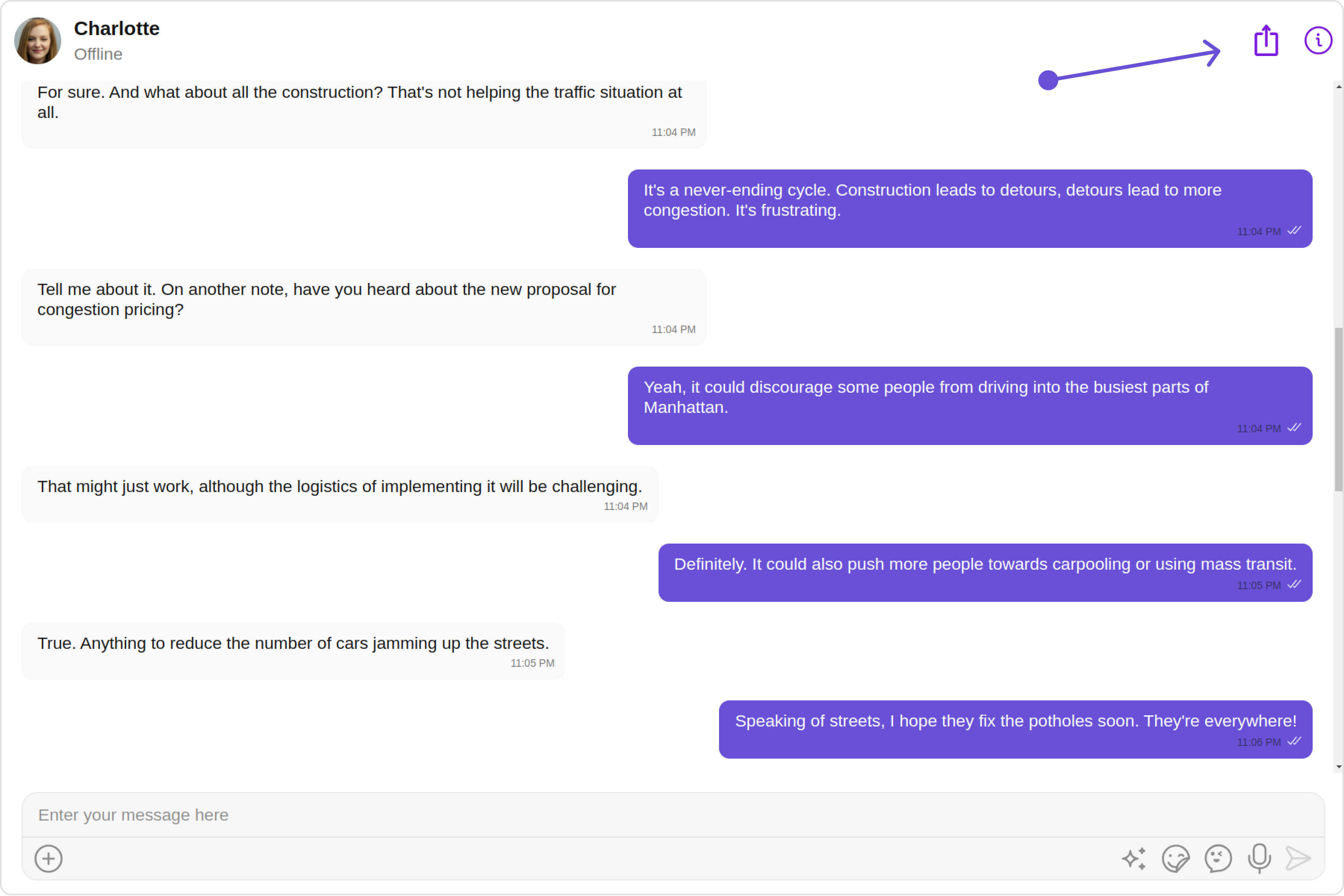Select the never-ending cycle message bubble
This screenshot has width=1344, height=896.
[x=970, y=209]
